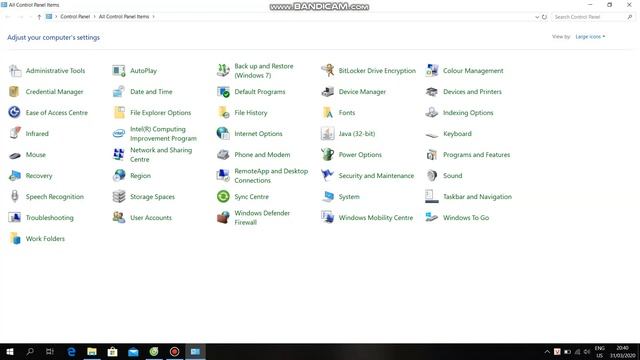The width and height of the screenshot is (640, 360).
Task: Open the Security and Maintenance flag icon
Action: pos(328,176)
